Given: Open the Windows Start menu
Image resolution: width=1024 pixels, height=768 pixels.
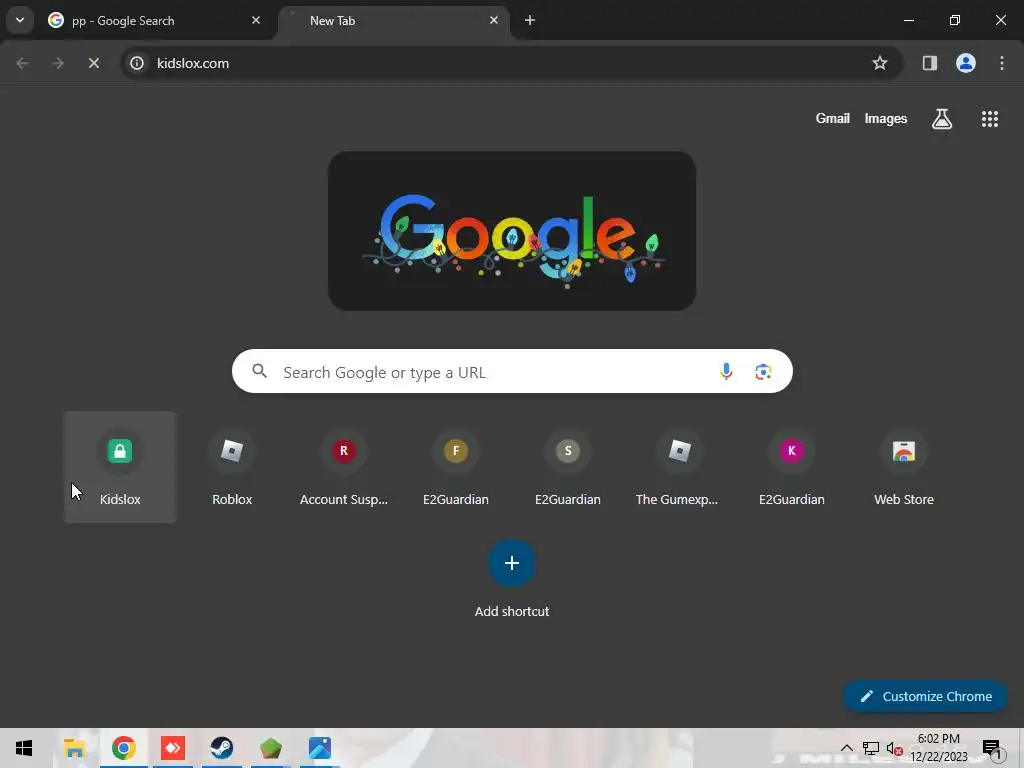Looking at the screenshot, I should pos(24,748).
